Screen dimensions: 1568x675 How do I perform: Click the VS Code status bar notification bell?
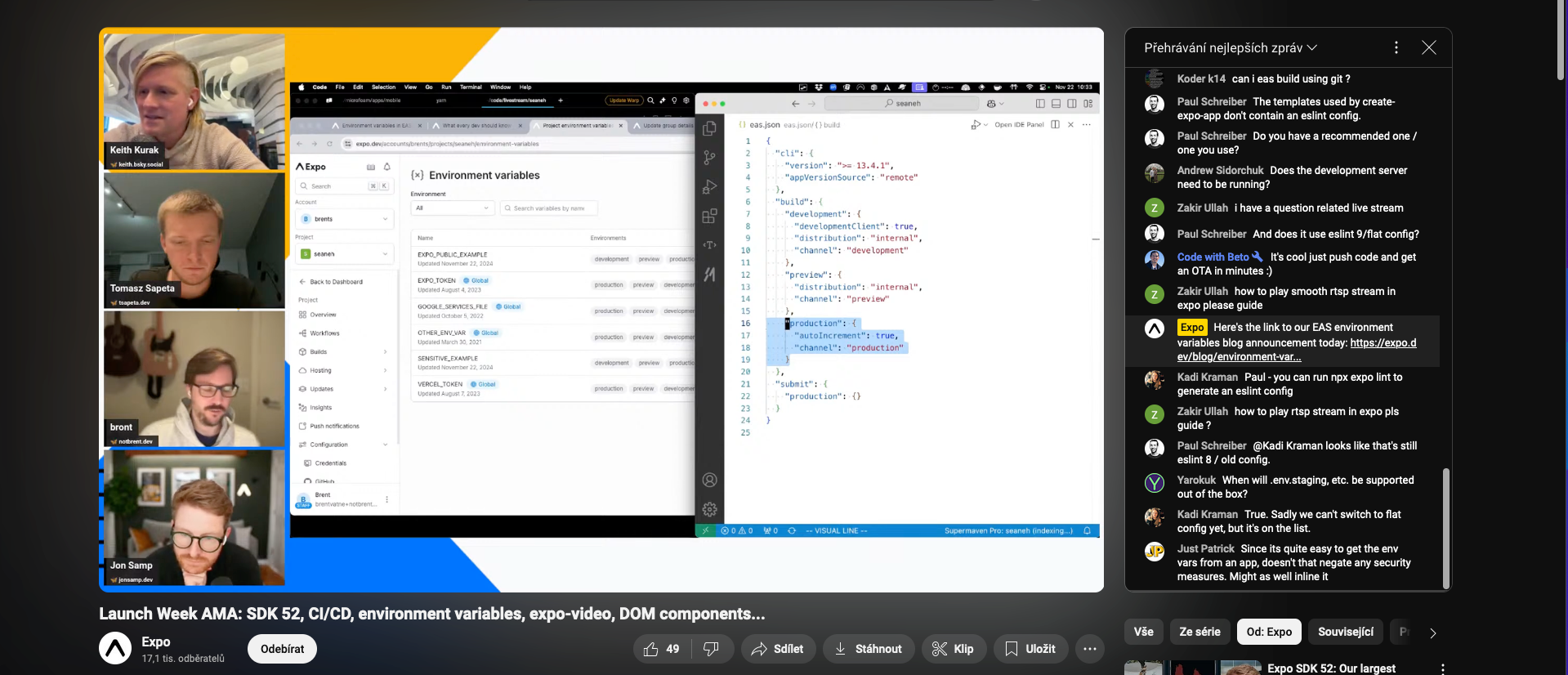click(x=1088, y=530)
